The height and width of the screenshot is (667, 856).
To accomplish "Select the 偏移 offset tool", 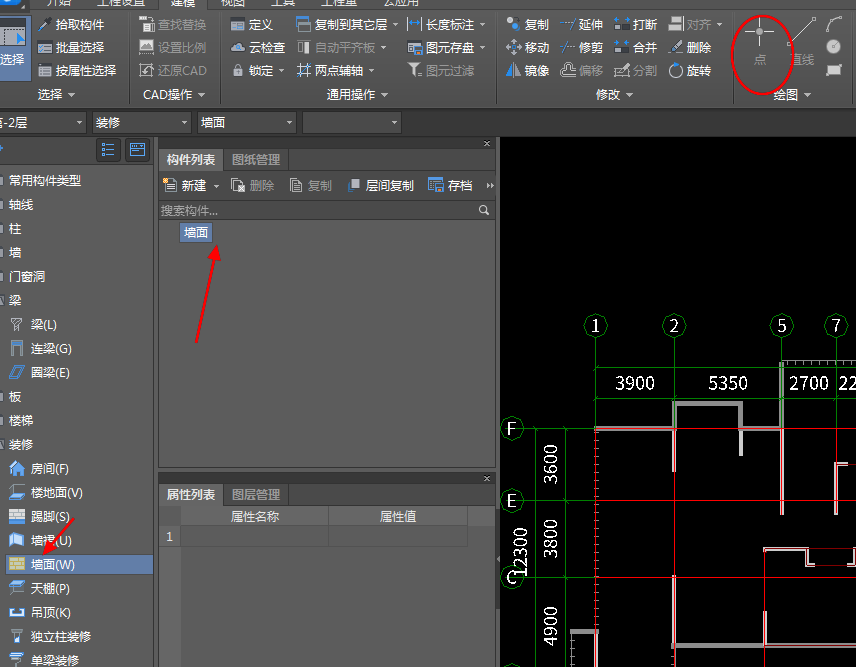I will pyautogui.click(x=581, y=70).
